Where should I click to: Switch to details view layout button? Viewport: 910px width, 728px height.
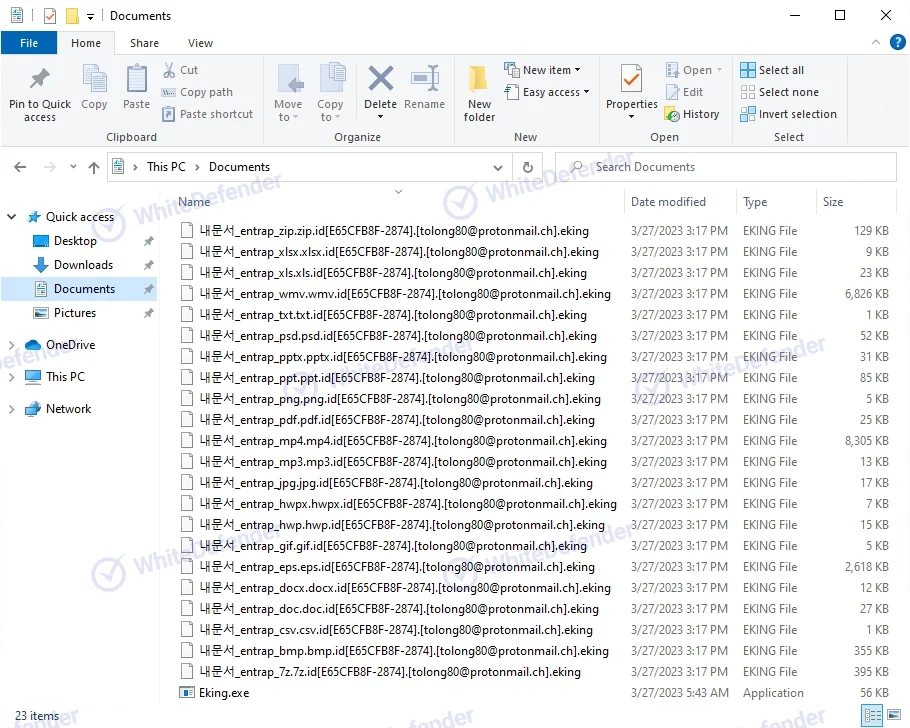pyautogui.click(x=870, y=716)
